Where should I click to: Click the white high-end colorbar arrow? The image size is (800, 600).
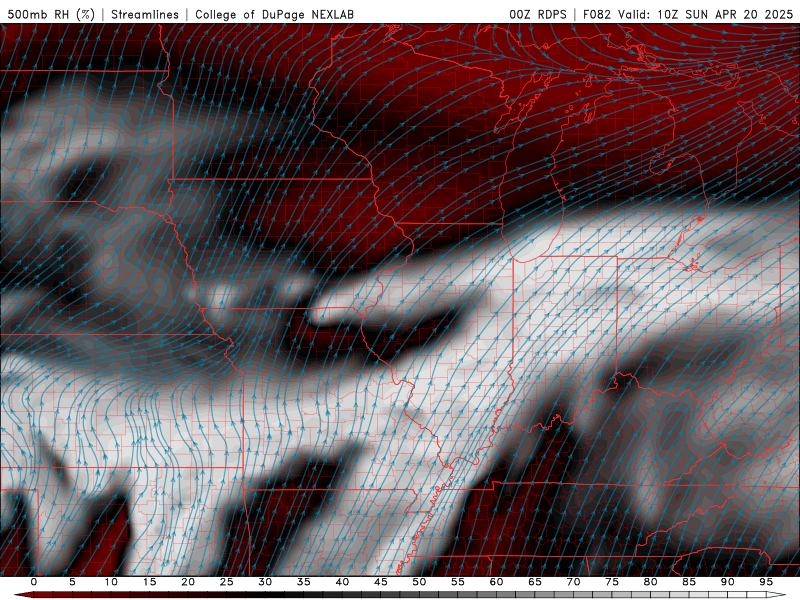(777, 595)
